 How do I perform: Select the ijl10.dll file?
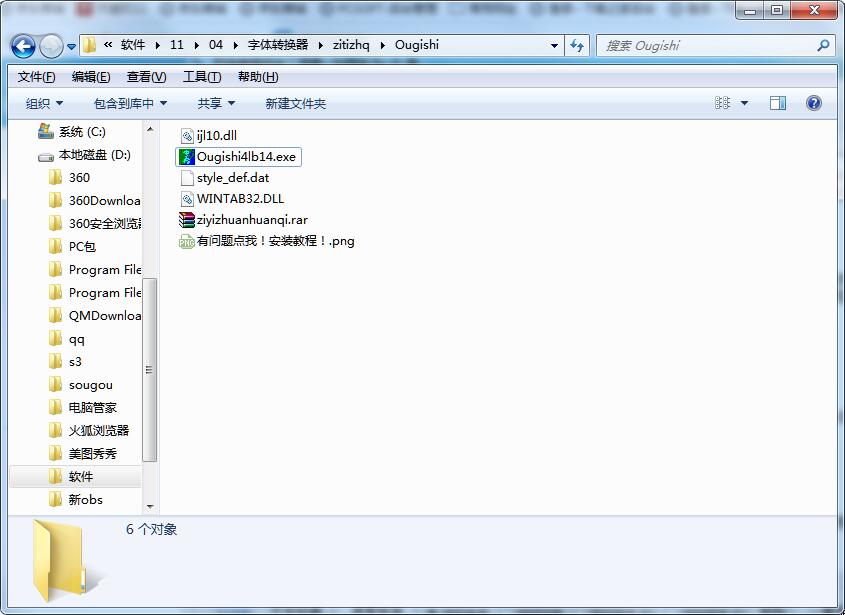click(209, 136)
